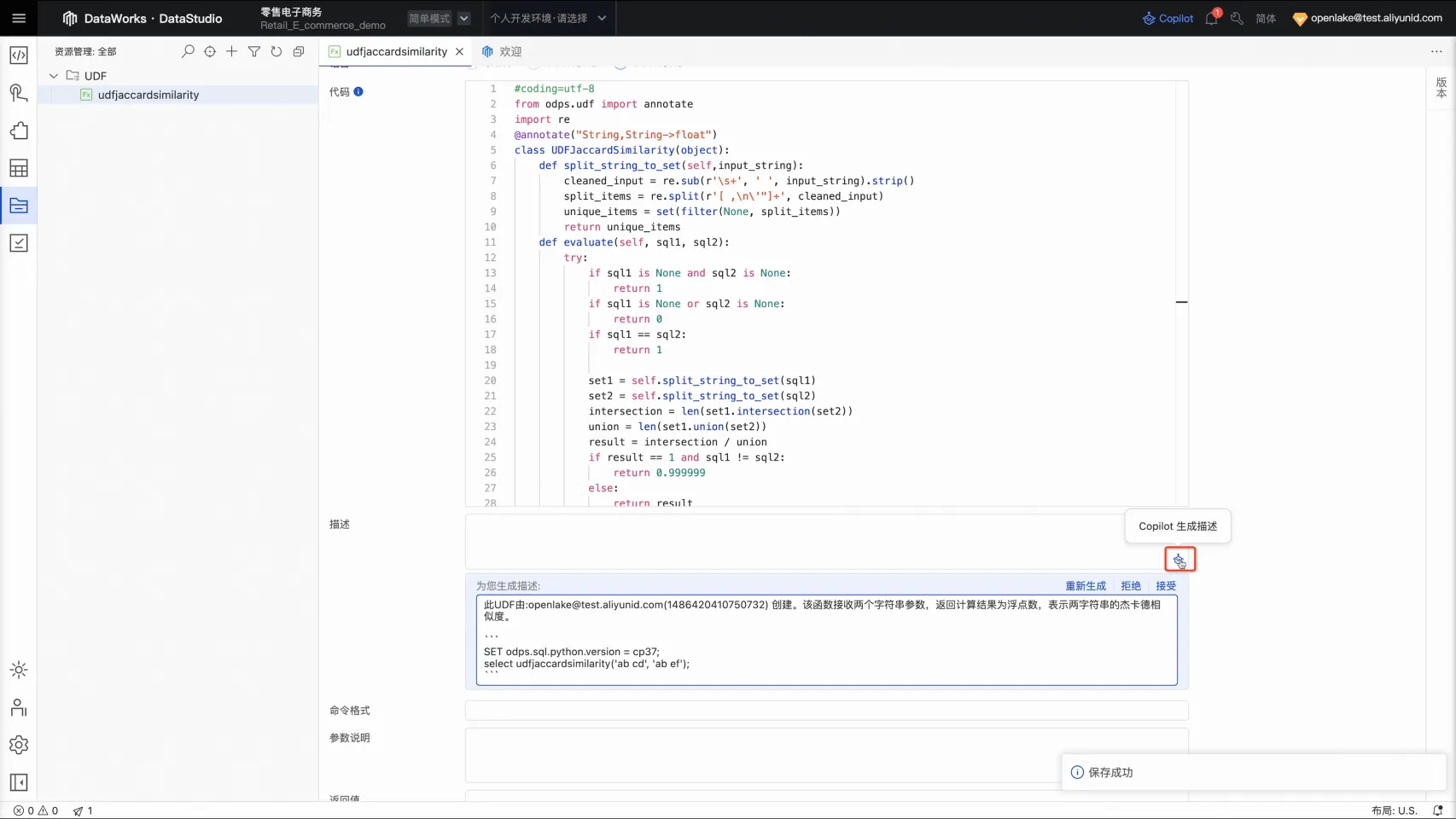Close the udfjaccardsimilarity tab

tap(459, 51)
